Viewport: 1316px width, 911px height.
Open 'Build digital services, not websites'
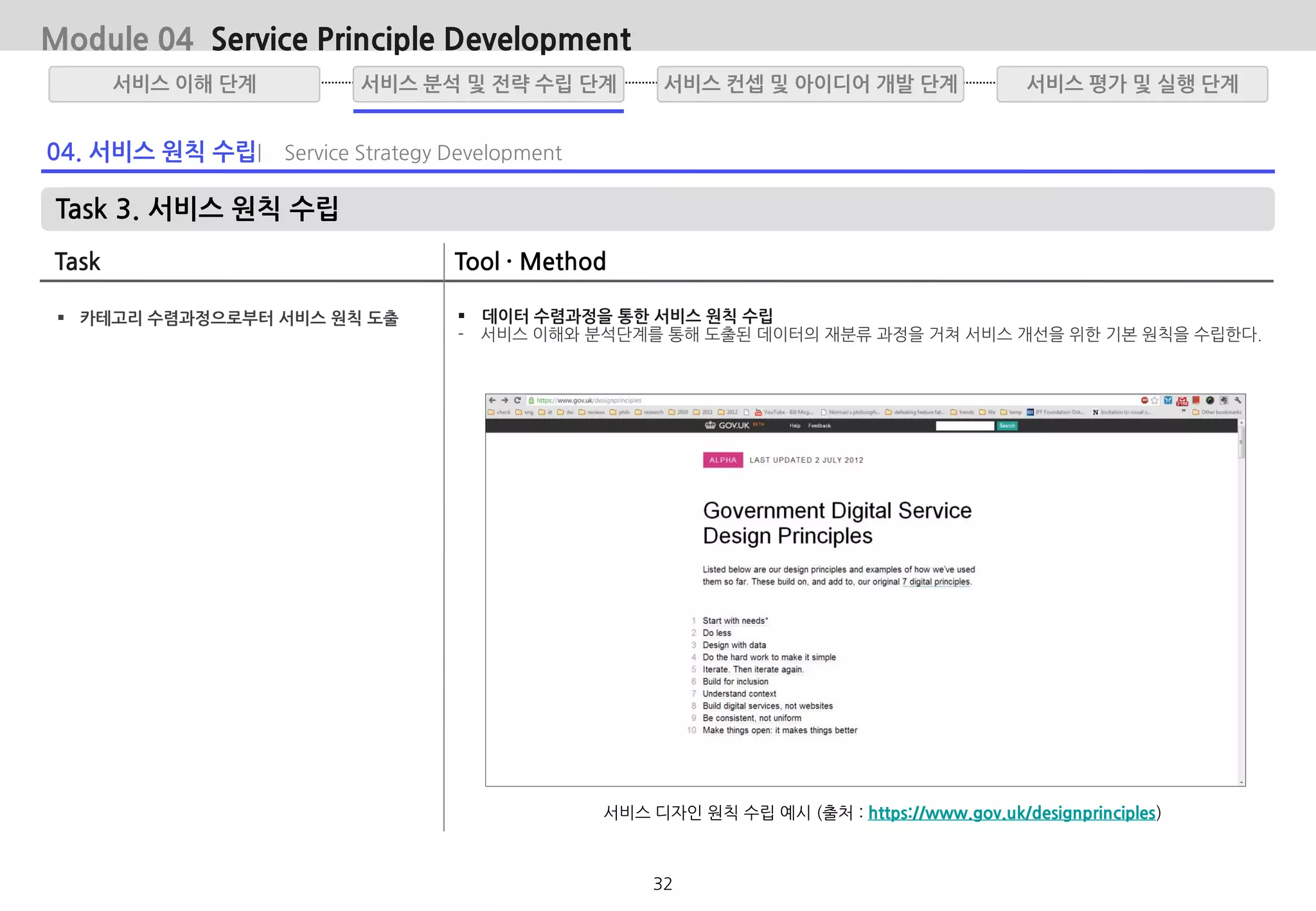click(767, 706)
